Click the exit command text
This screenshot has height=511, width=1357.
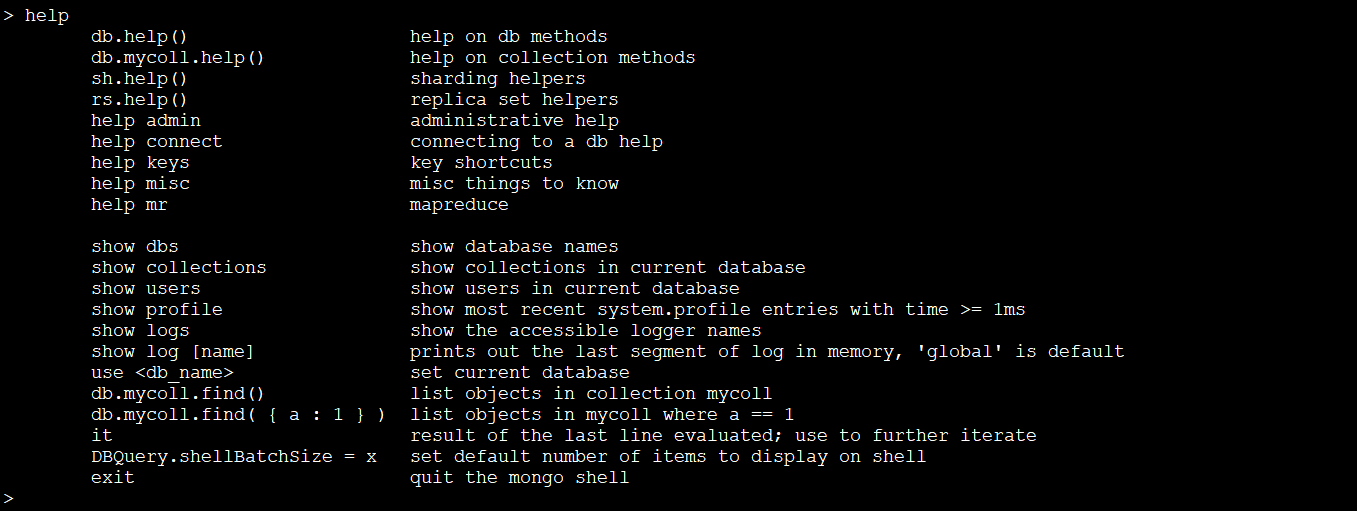113,477
